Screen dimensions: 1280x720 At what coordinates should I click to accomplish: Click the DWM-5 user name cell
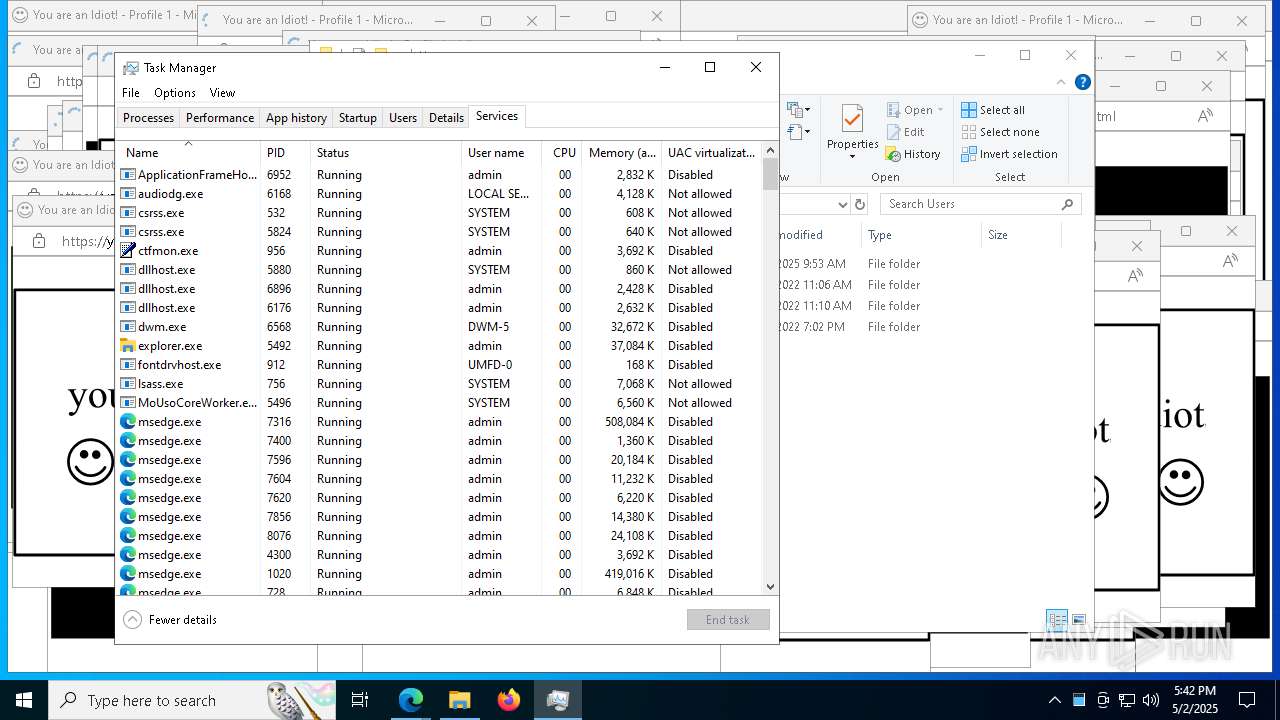pos(488,327)
